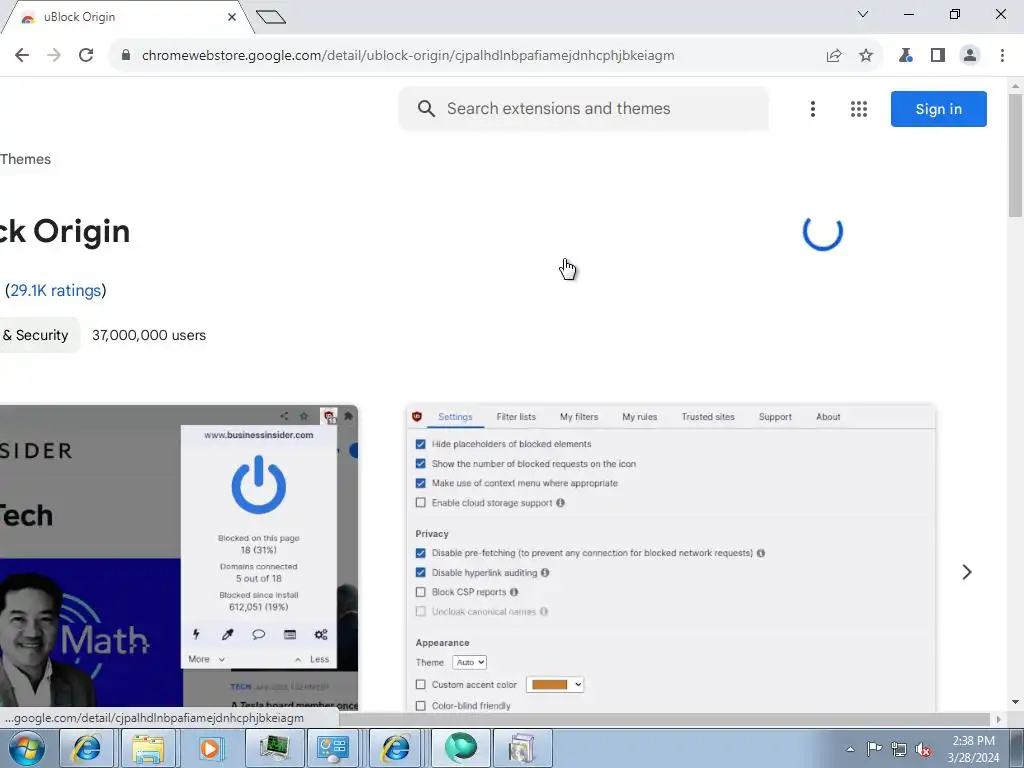Check the Custom accent color checkbox
1024x768 pixels.
click(421, 684)
